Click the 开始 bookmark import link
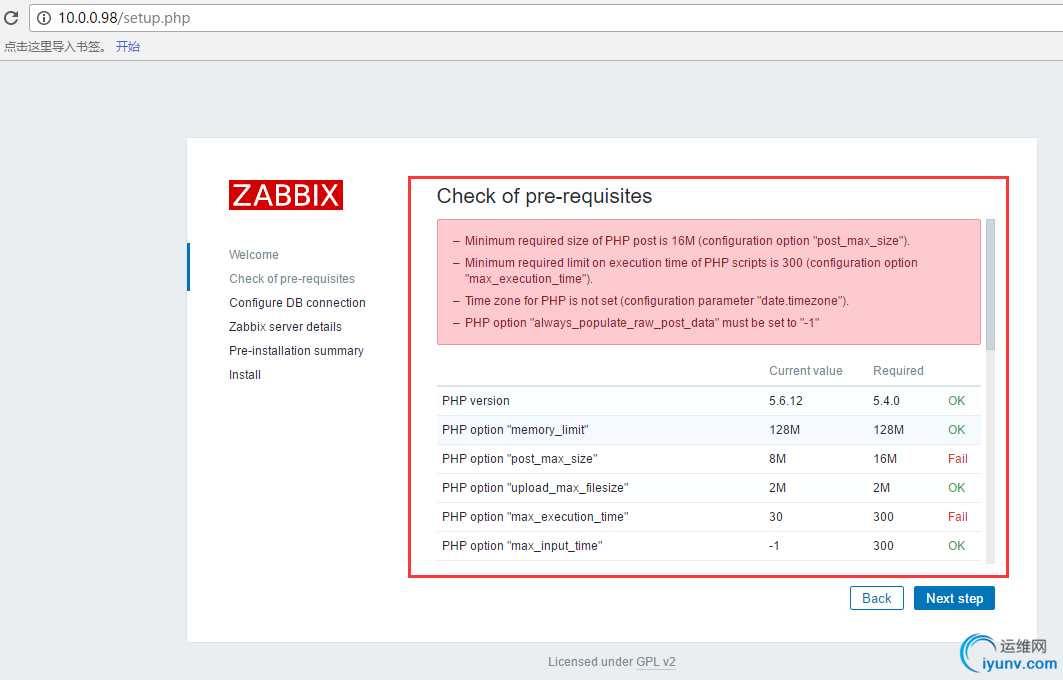This screenshot has width=1063, height=680. [128, 47]
